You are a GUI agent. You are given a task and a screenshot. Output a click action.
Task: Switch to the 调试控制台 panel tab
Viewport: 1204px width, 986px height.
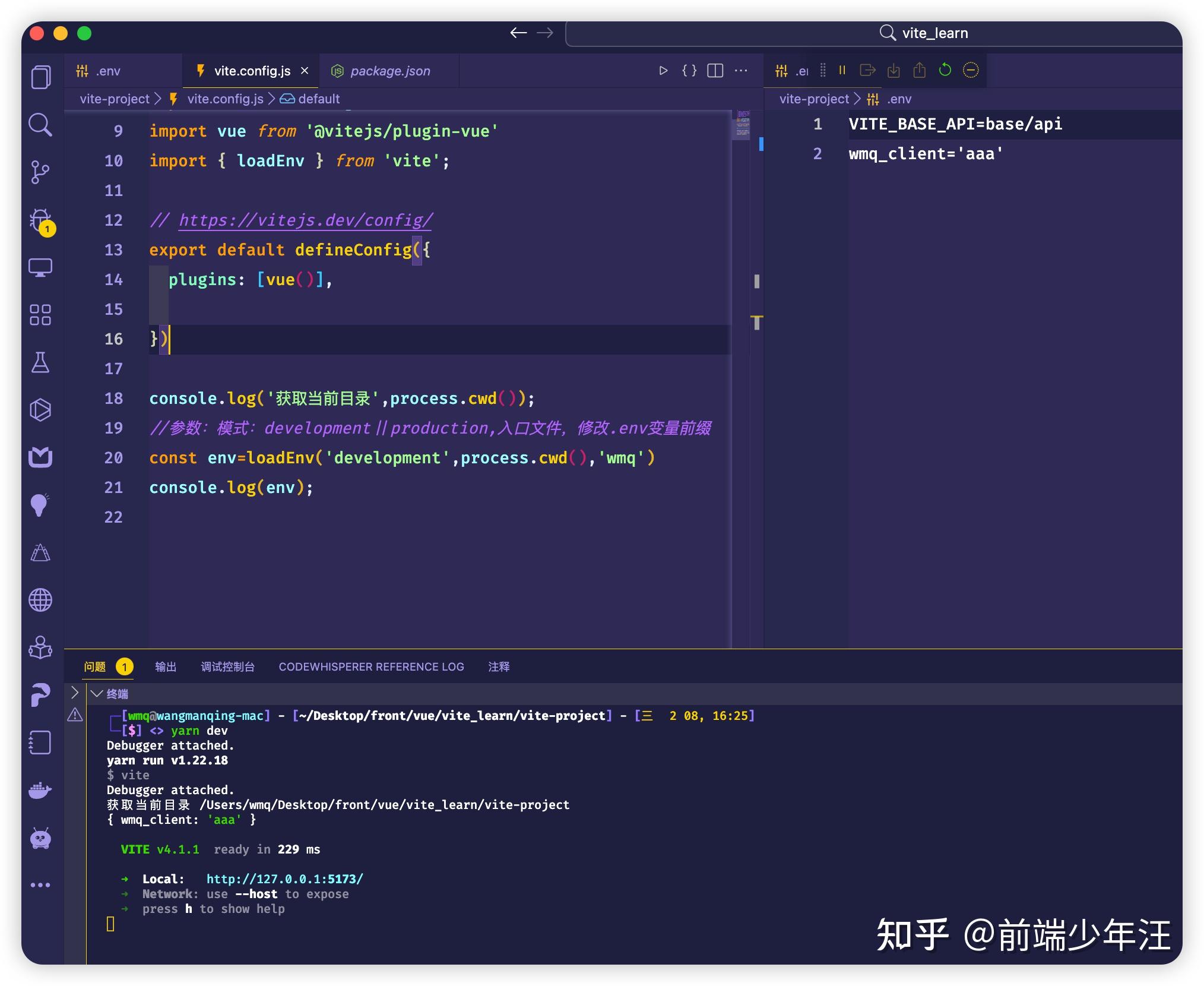pos(227,666)
